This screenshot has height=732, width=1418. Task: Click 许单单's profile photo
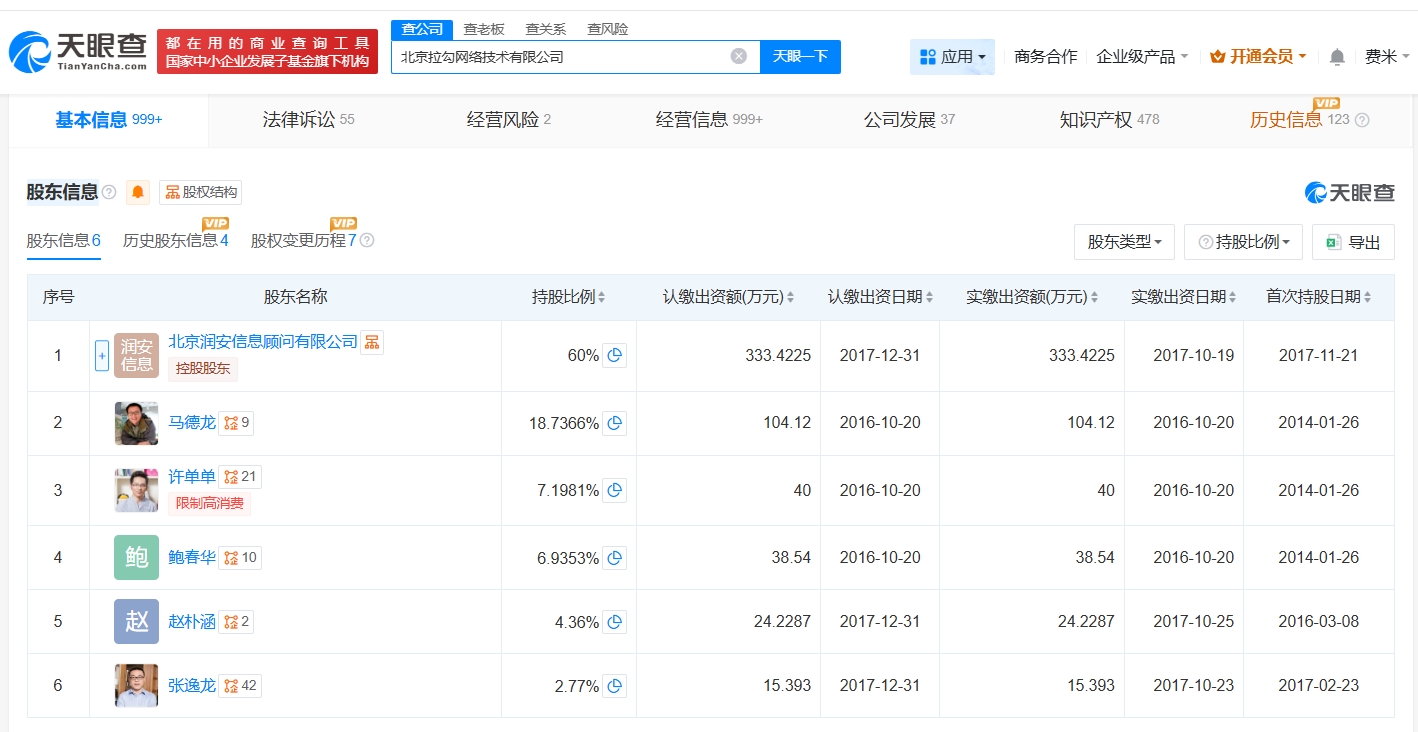tap(136, 490)
